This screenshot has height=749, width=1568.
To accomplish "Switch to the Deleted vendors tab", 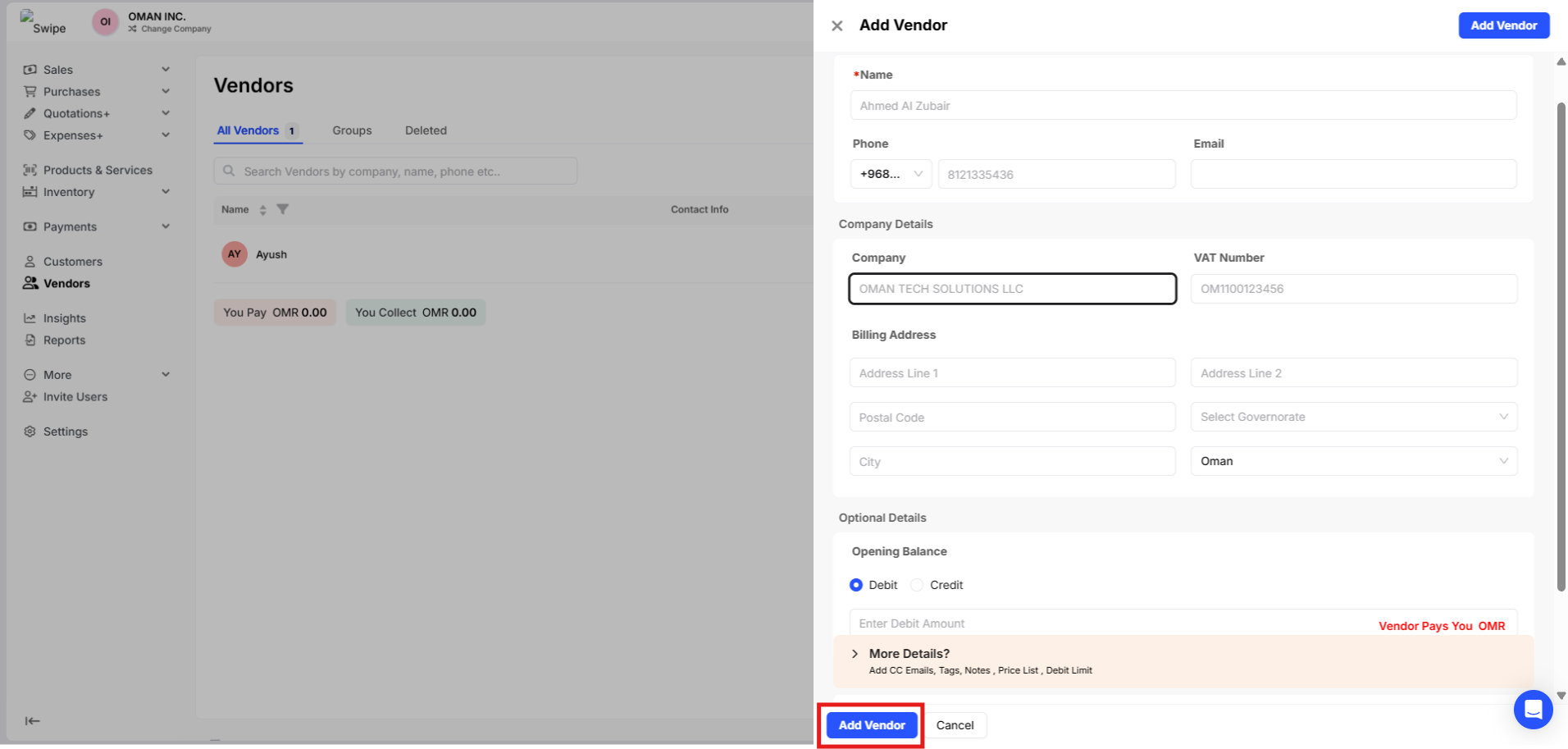I will tap(426, 130).
